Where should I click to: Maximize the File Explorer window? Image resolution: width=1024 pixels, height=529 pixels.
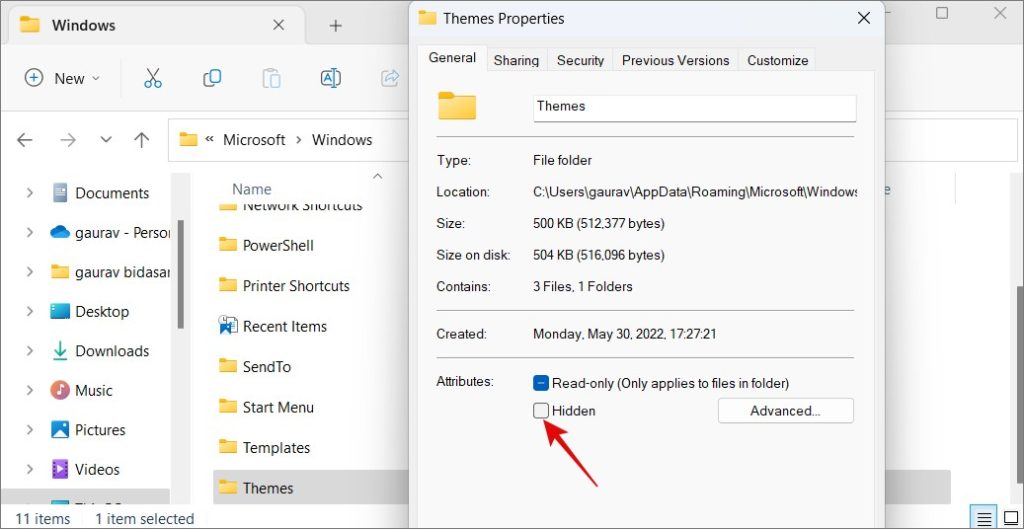[942, 13]
